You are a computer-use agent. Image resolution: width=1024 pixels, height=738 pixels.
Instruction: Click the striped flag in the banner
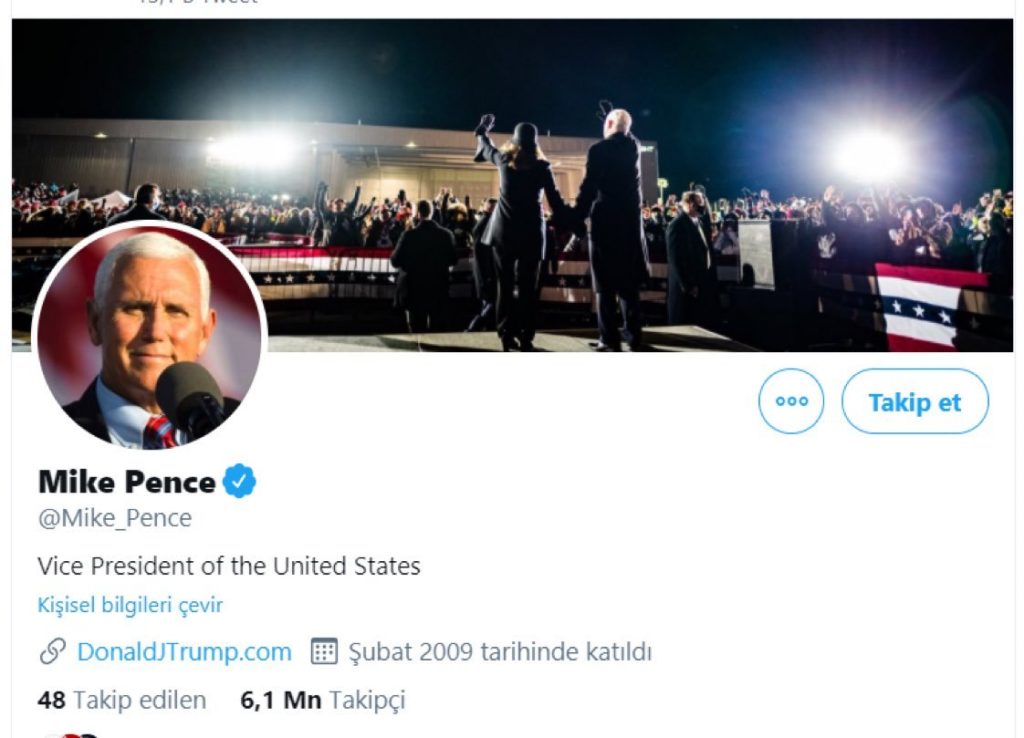(917, 305)
